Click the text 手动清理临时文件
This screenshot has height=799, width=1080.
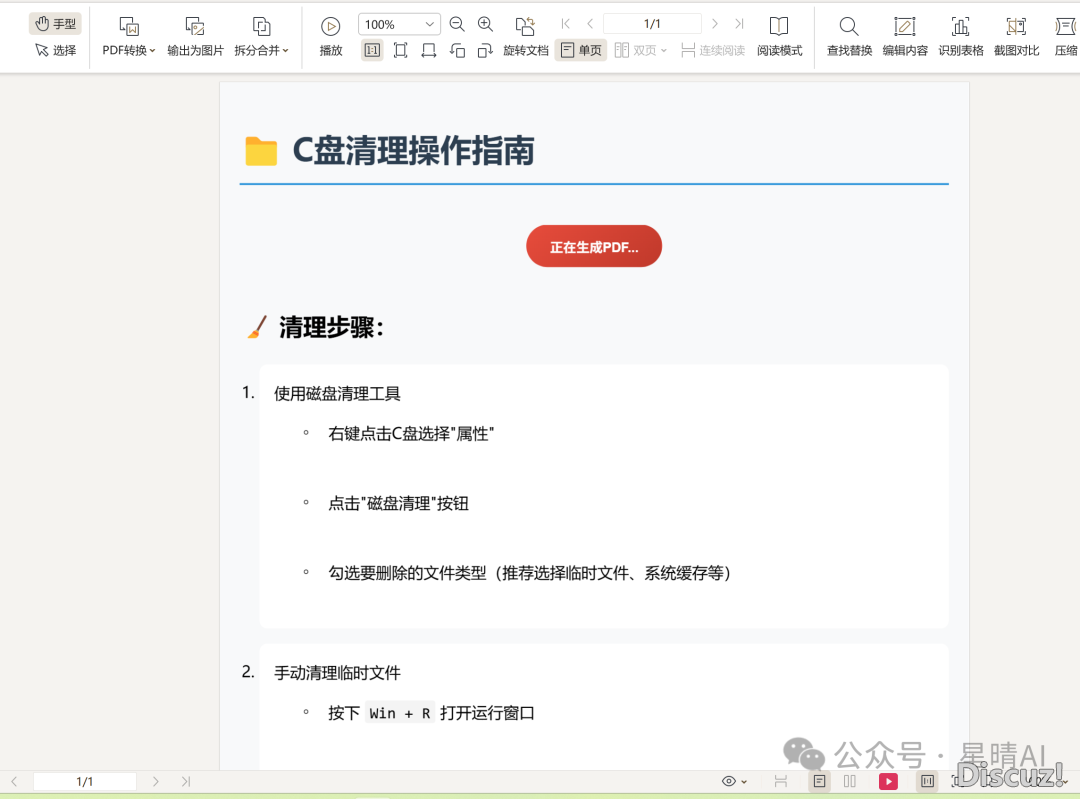(337, 673)
